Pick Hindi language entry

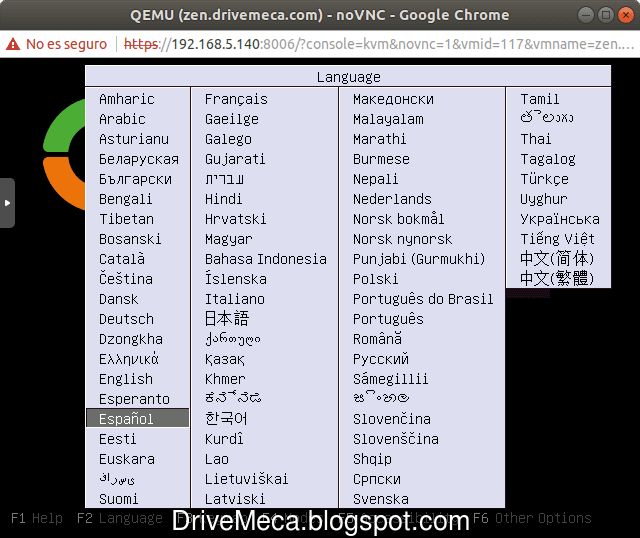click(223, 199)
